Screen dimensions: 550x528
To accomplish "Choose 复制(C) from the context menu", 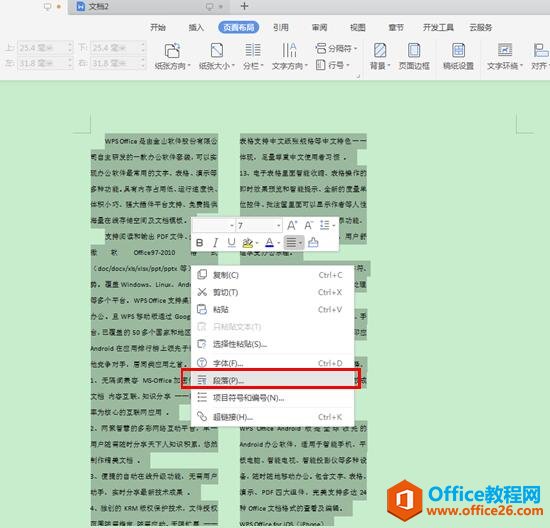I will click(273, 275).
